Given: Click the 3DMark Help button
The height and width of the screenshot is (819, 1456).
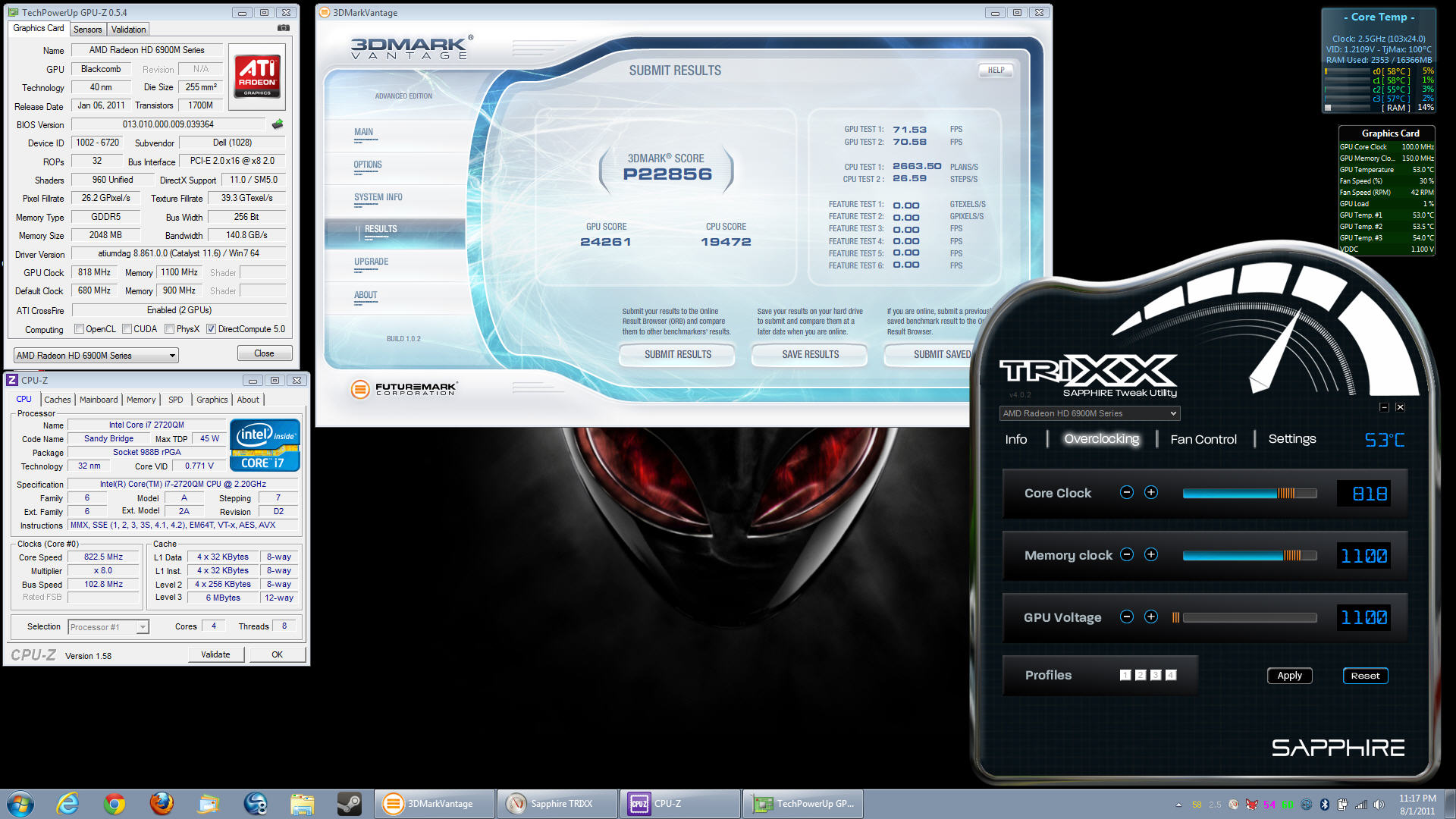Looking at the screenshot, I should click(x=996, y=70).
